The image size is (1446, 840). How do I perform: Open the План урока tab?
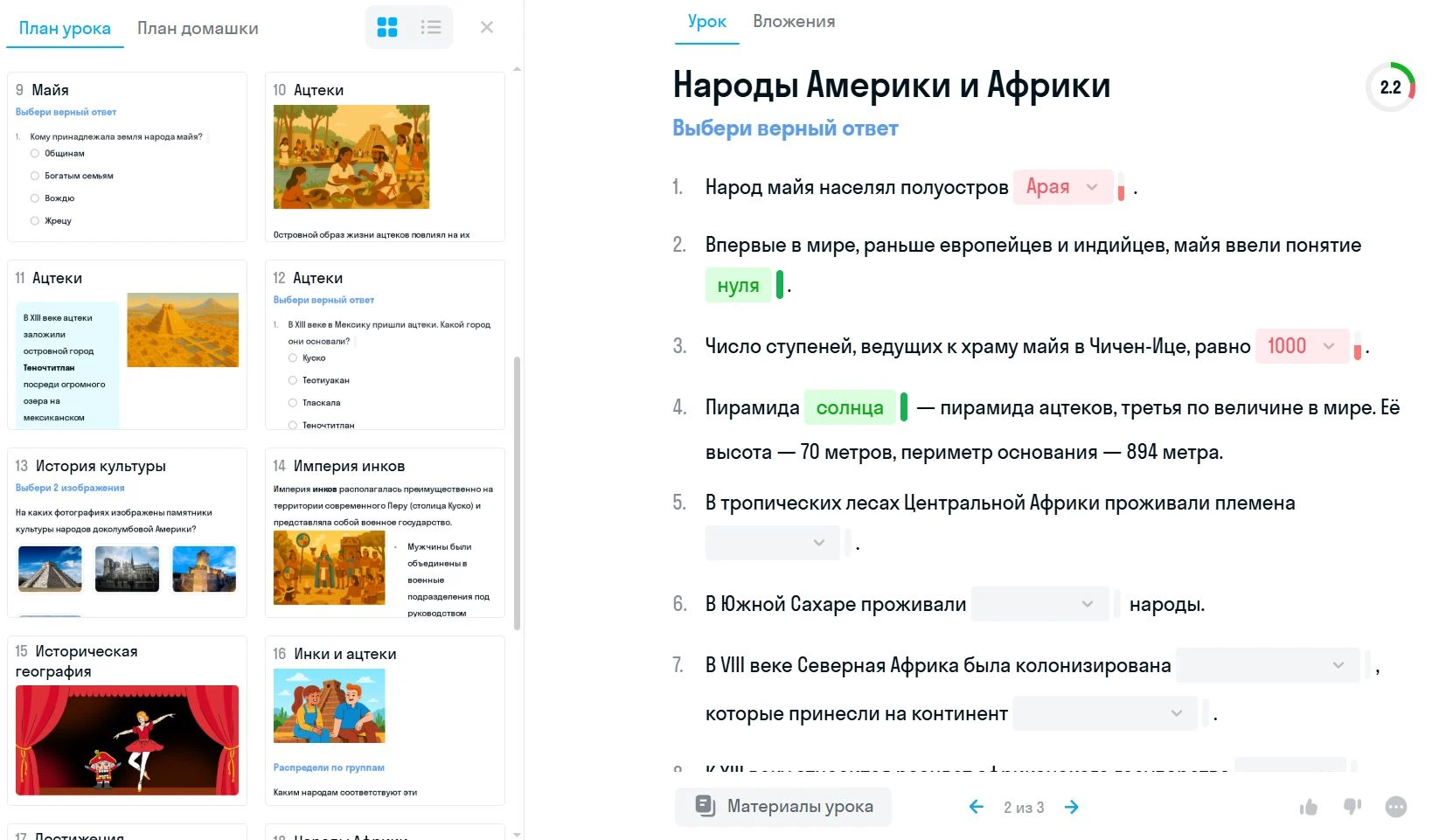(x=65, y=28)
